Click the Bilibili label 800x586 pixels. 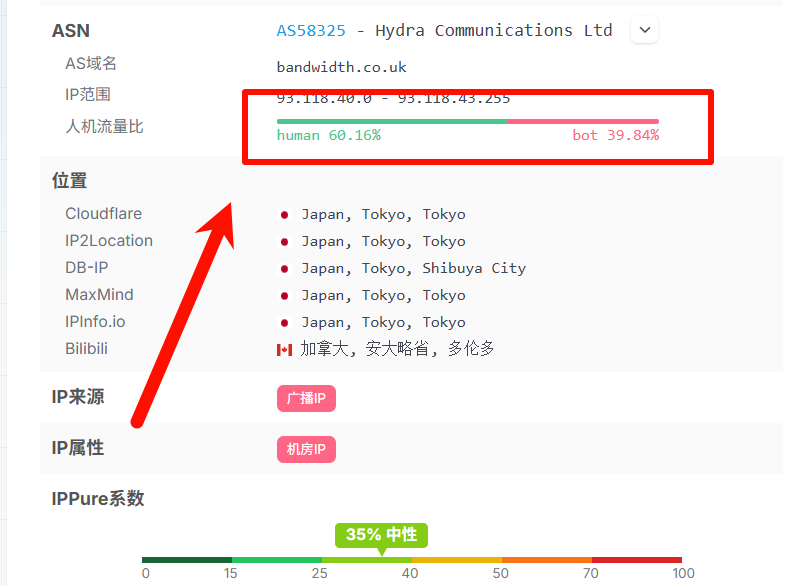point(86,349)
